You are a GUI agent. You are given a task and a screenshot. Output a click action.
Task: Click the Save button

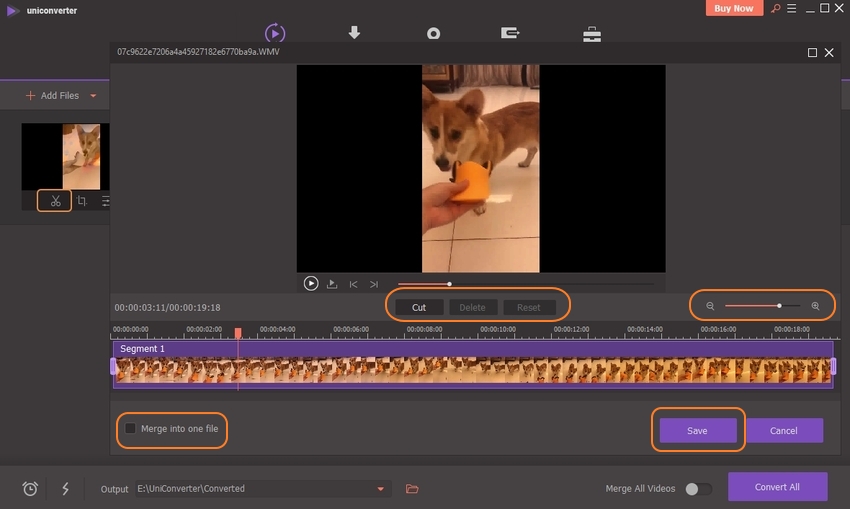tap(697, 430)
